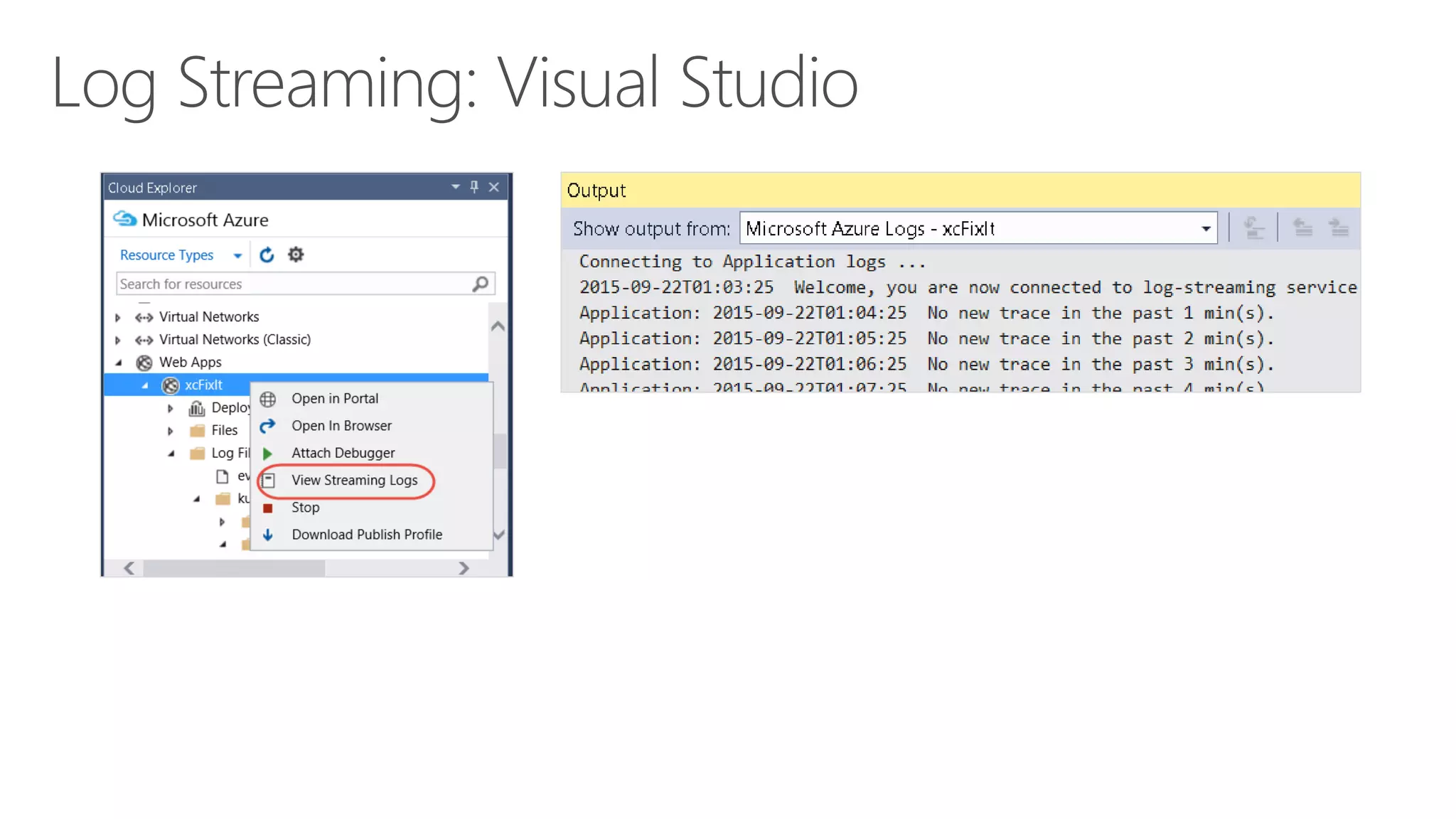Click the Open in Portal globe icon
The width and height of the screenshot is (1456, 819).
[268, 399]
